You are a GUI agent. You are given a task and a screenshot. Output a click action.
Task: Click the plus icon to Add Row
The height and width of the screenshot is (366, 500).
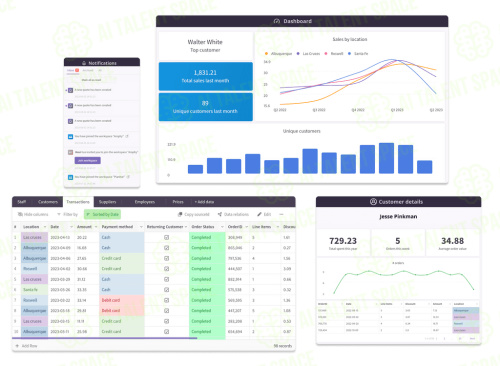pos(17,346)
